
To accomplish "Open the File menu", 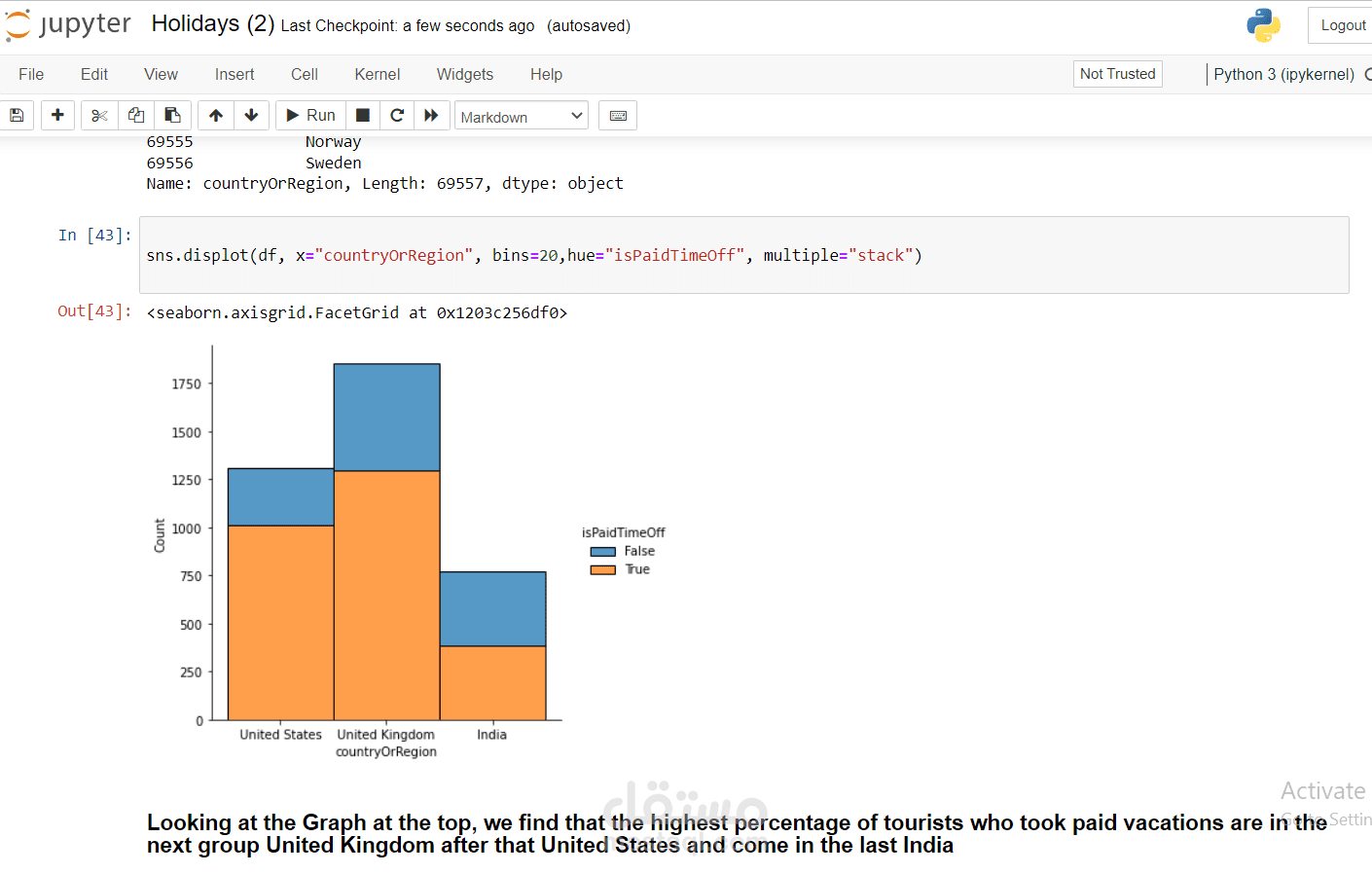I will click(31, 75).
